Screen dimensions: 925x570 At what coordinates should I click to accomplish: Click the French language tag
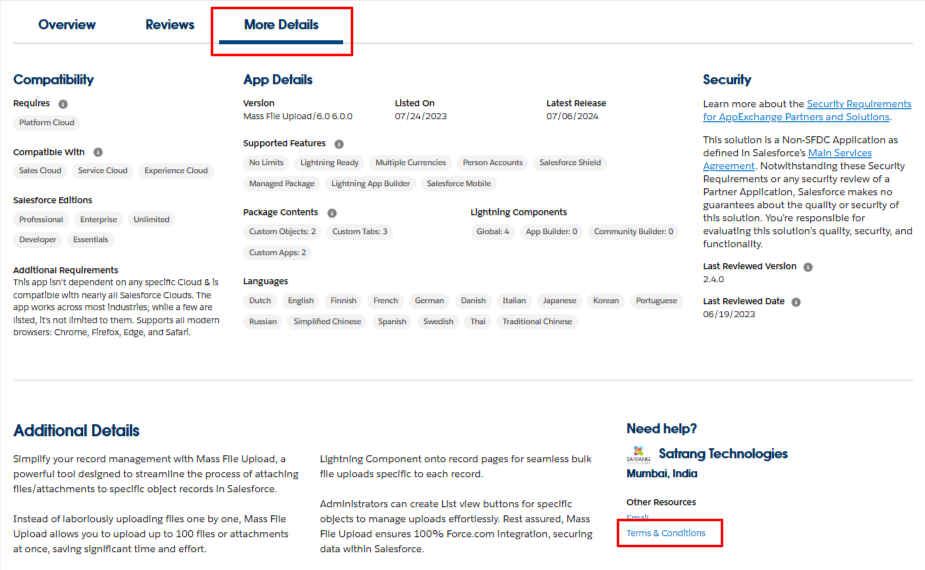coord(385,301)
